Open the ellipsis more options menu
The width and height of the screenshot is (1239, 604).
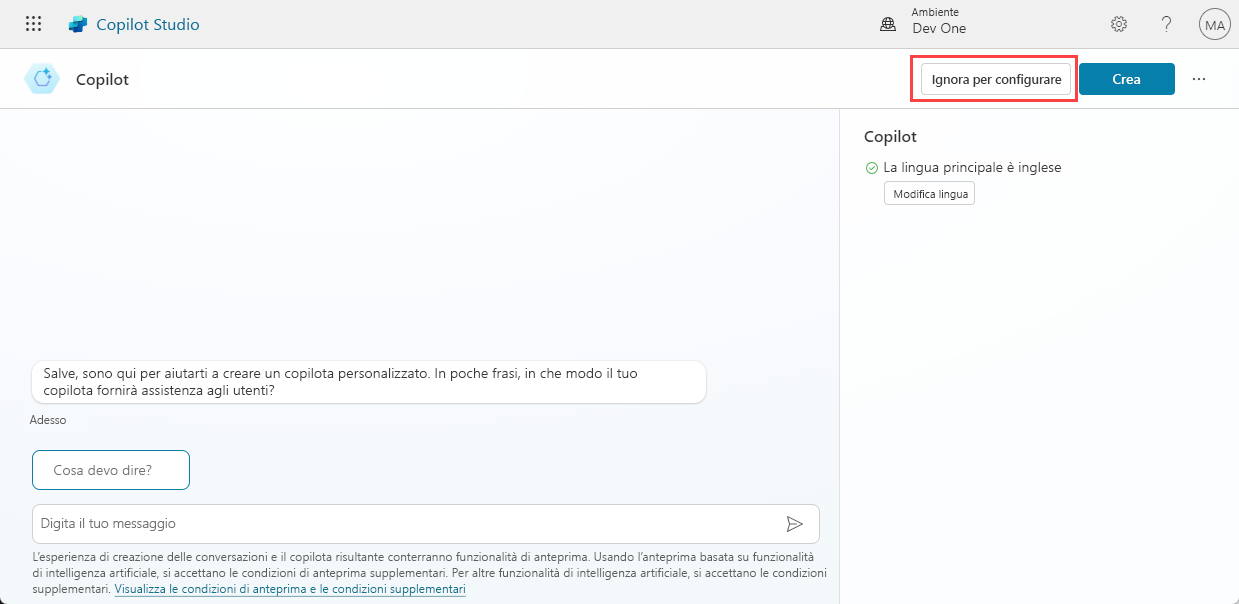pyautogui.click(x=1199, y=78)
